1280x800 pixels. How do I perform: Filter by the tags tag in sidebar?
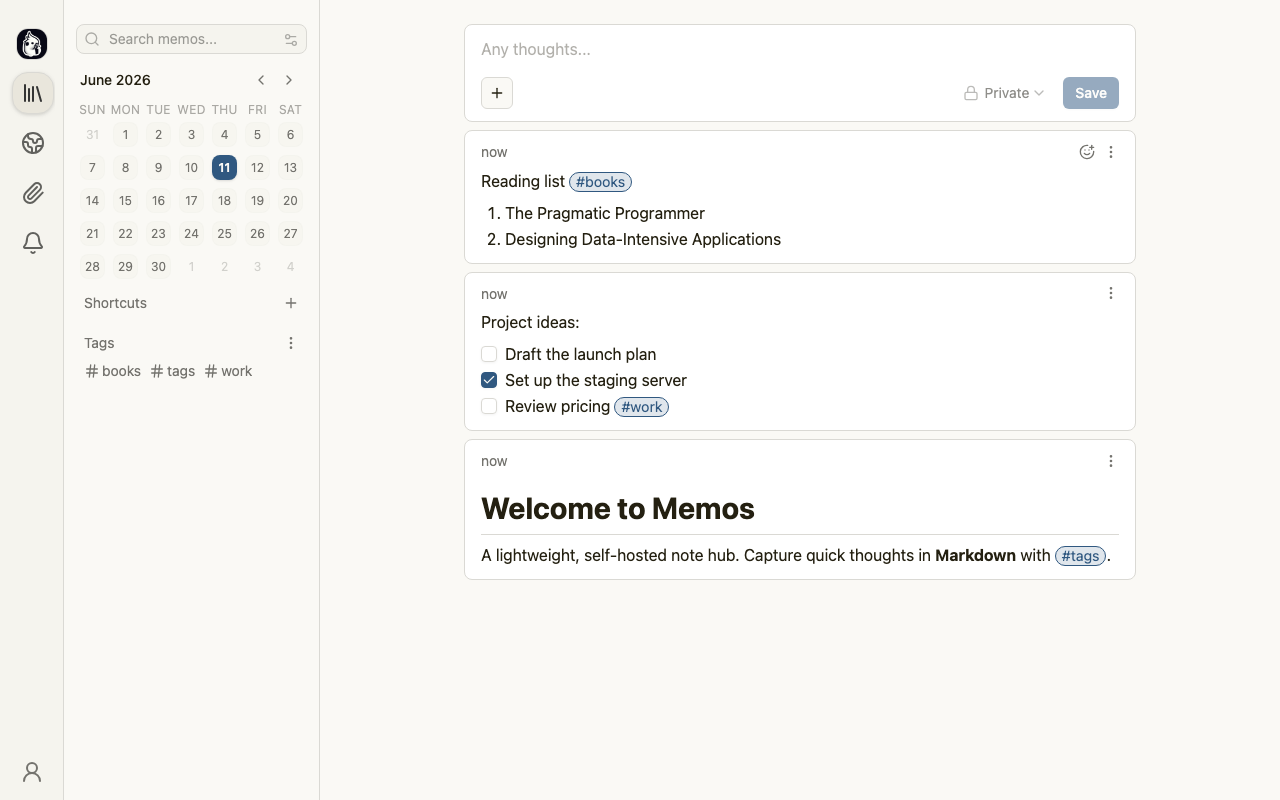tap(173, 371)
